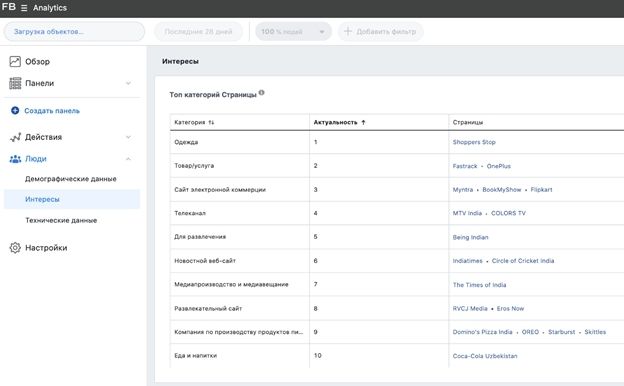Open Coca-Cola Uzbekistan page link
Screen dimensions: 624x386
pyautogui.click(x=485, y=356)
